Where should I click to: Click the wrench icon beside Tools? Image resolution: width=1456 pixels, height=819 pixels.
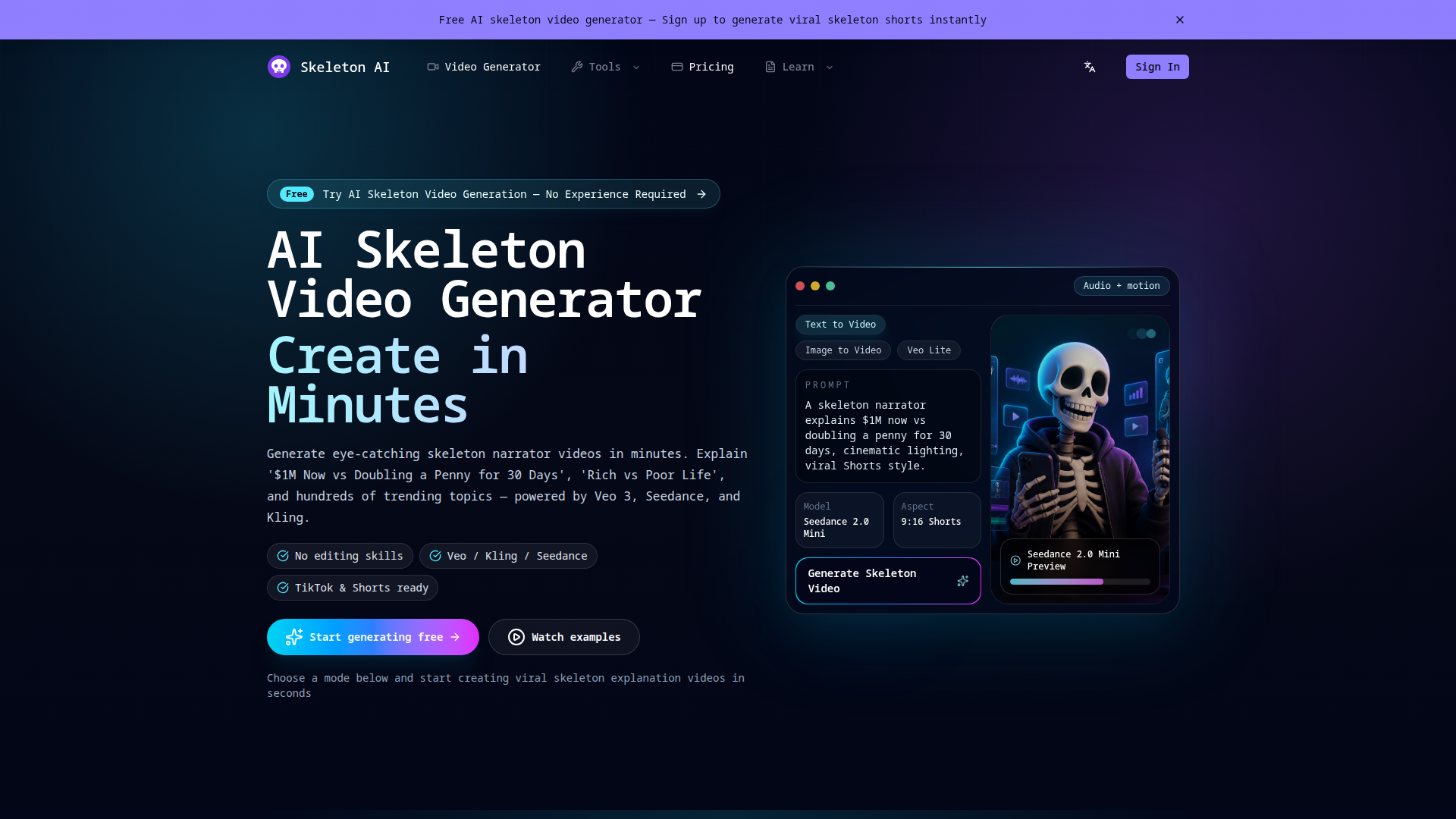(577, 67)
